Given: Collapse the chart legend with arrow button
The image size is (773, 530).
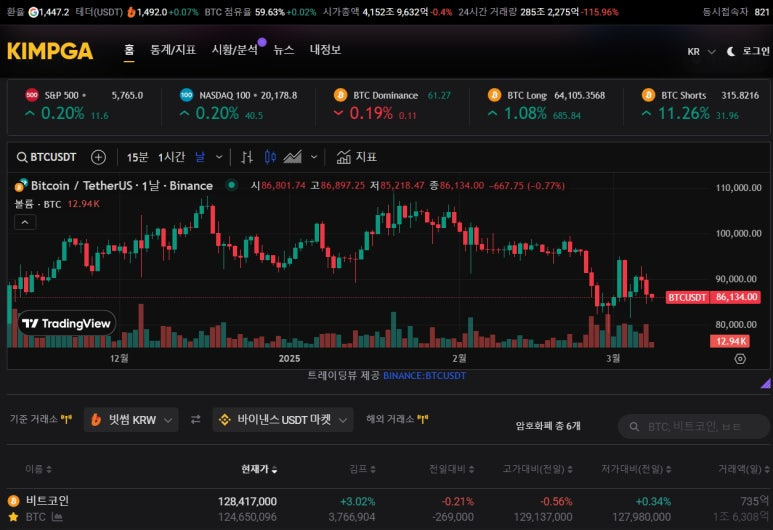Looking at the screenshot, I should coord(25,222).
